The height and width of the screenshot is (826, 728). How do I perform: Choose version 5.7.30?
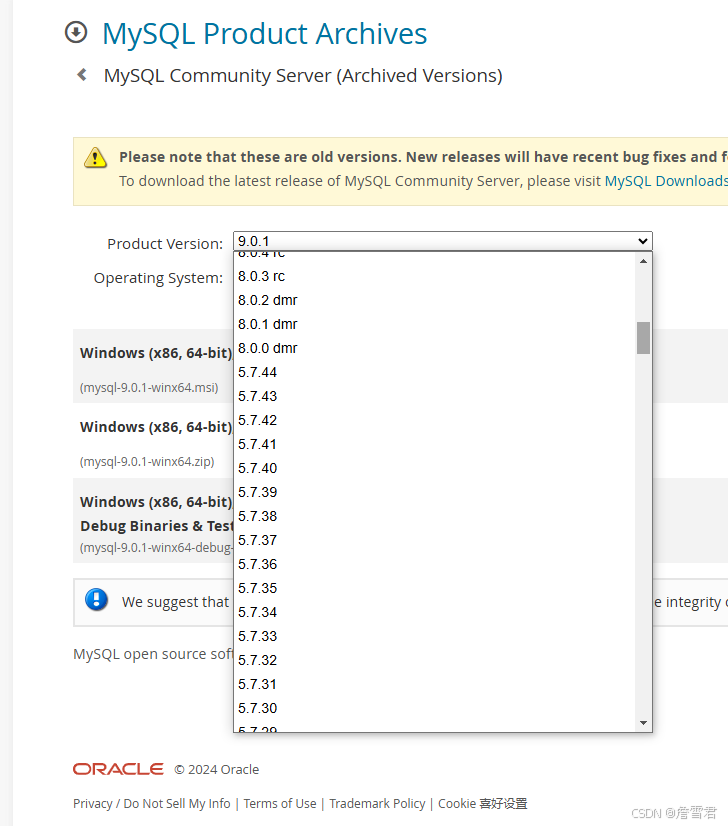[x=435, y=708]
